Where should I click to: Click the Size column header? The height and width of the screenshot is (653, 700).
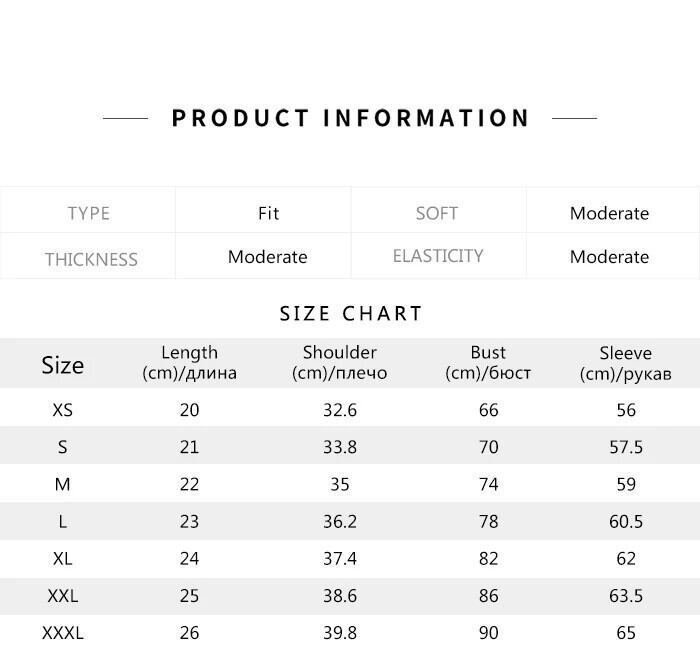(x=62, y=365)
